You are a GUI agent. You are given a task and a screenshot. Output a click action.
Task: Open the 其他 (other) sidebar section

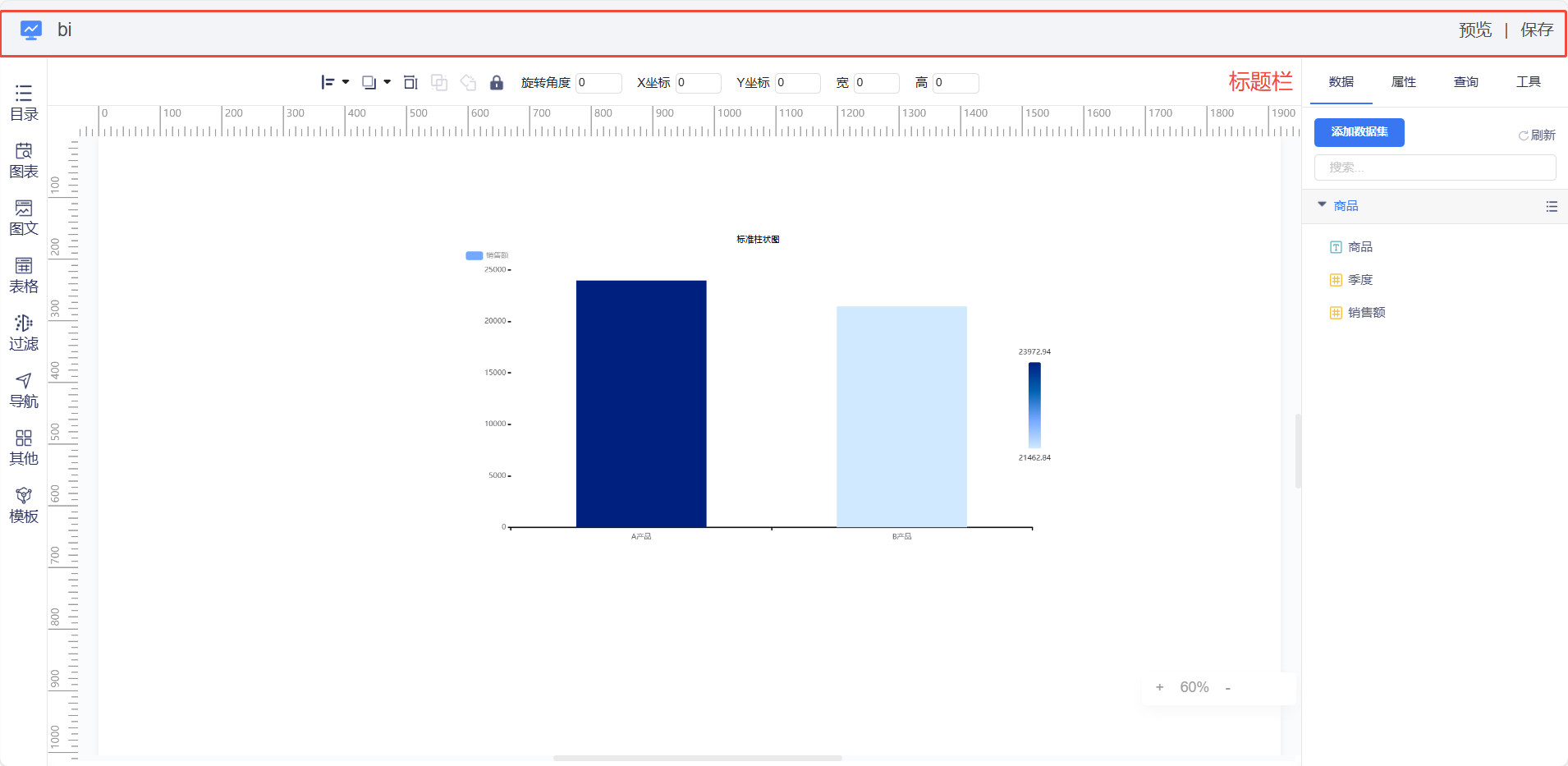[24, 447]
